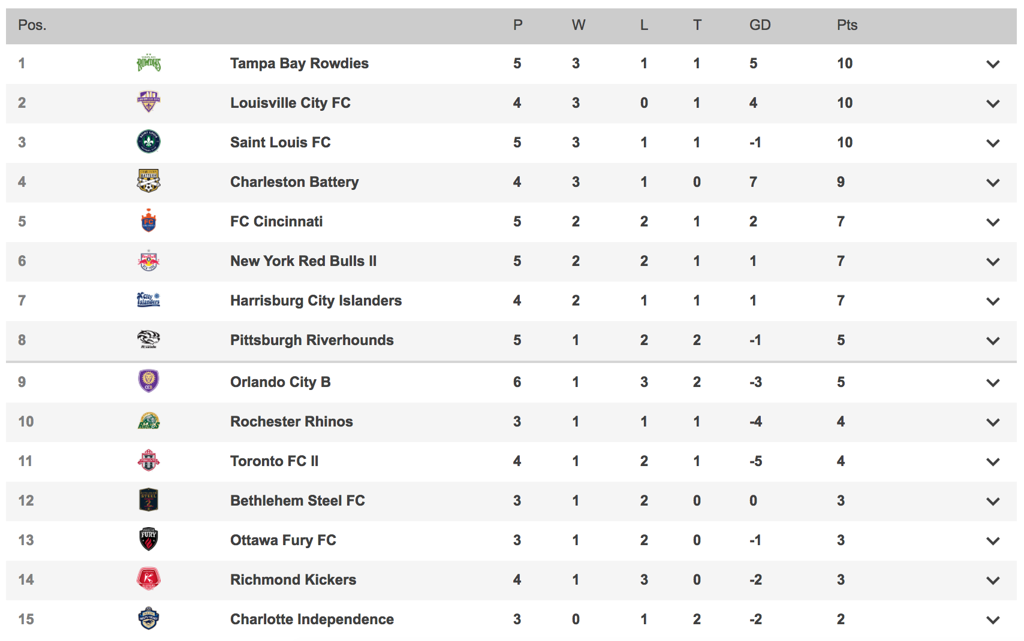This screenshot has height=641, width=1024.
Task: Expand details for Pittsburgh Riverhounds row
Action: coord(993,341)
